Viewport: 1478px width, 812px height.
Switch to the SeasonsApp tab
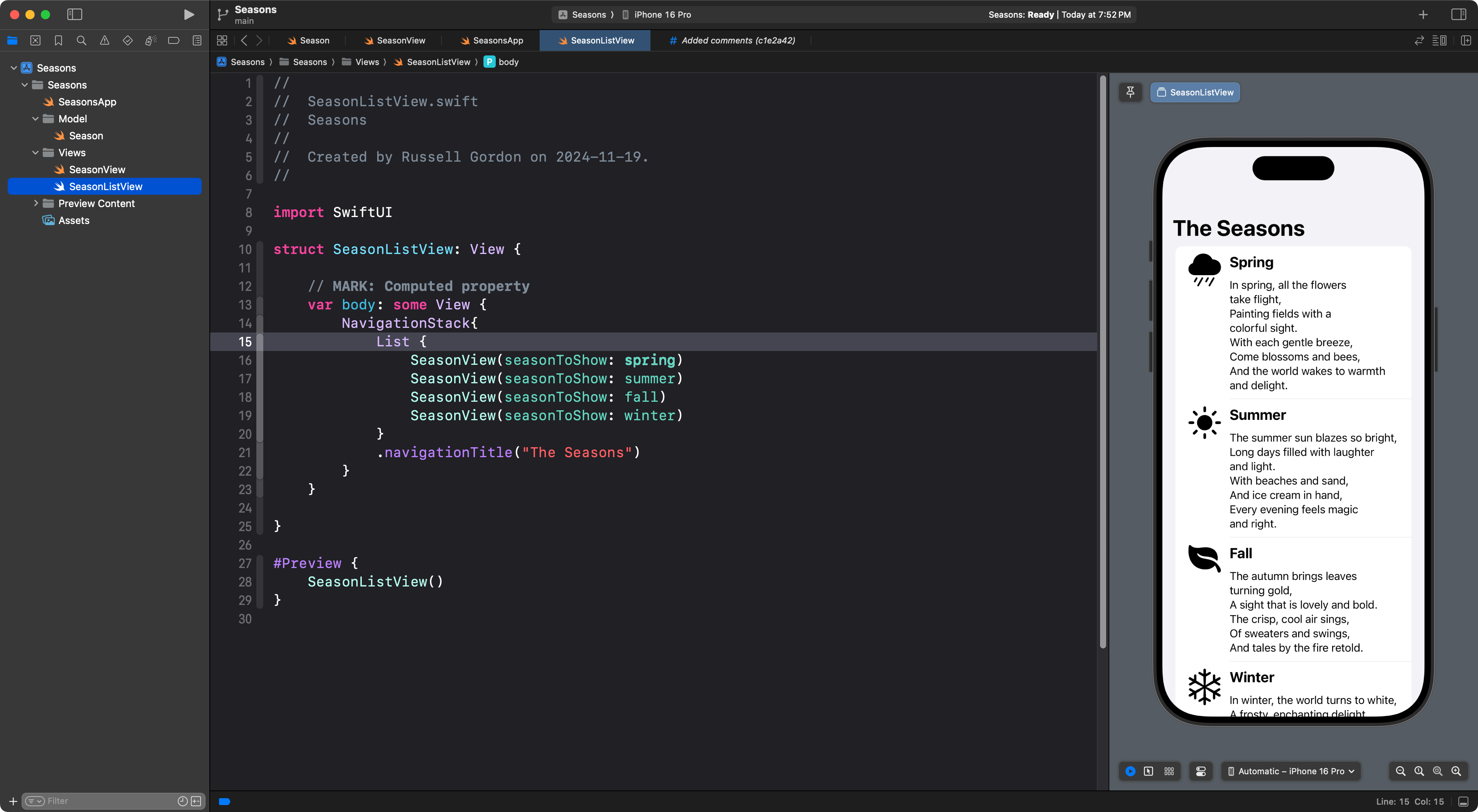click(497, 41)
